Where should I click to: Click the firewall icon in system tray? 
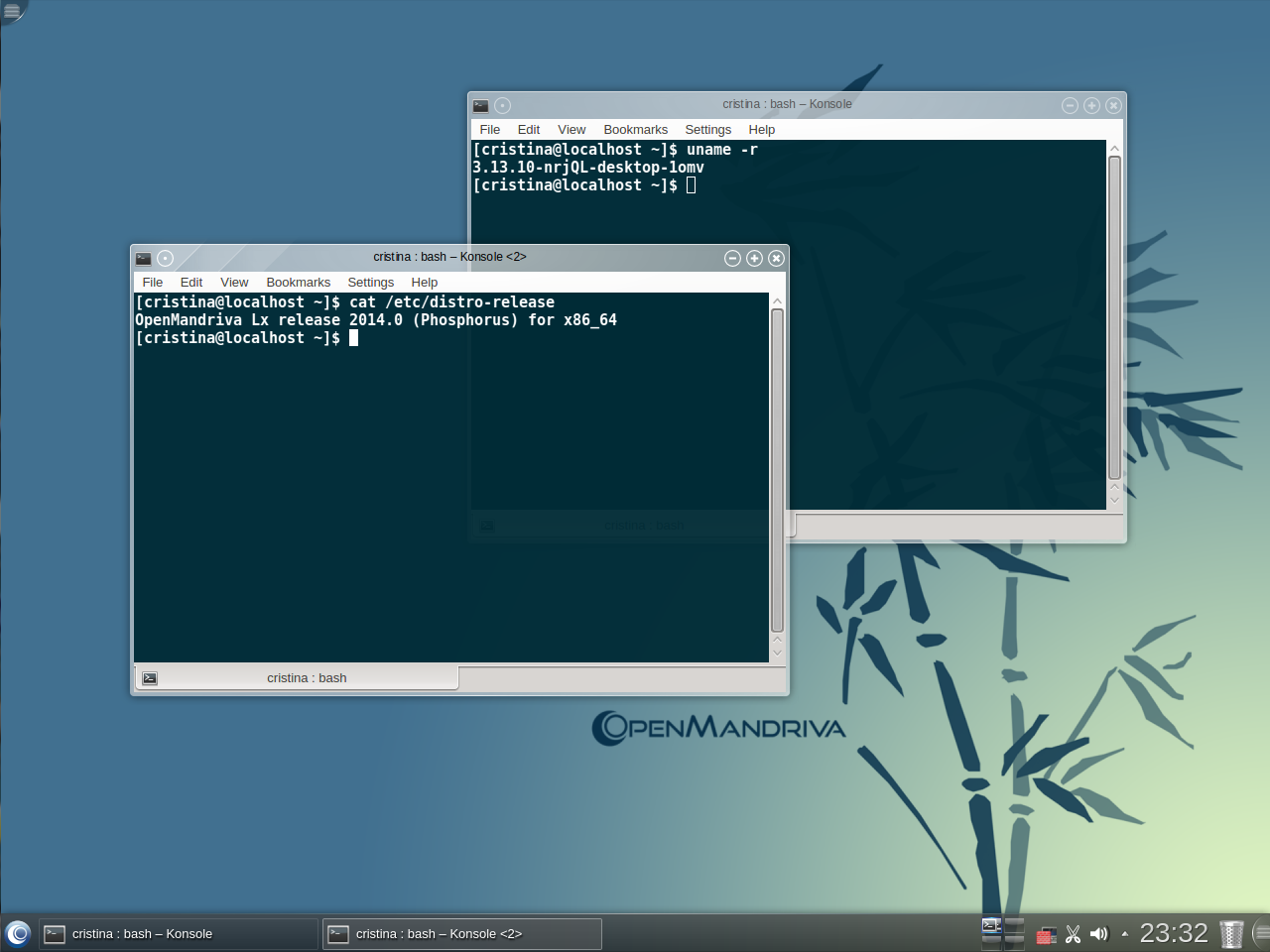(1046, 934)
